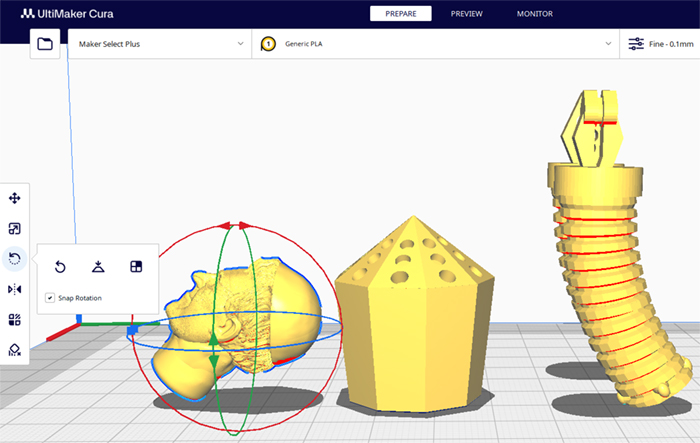The width and height of the screenshot is (700, 443).
Task: Select the Support Blocker tool
Action: (x=14, y=350)
